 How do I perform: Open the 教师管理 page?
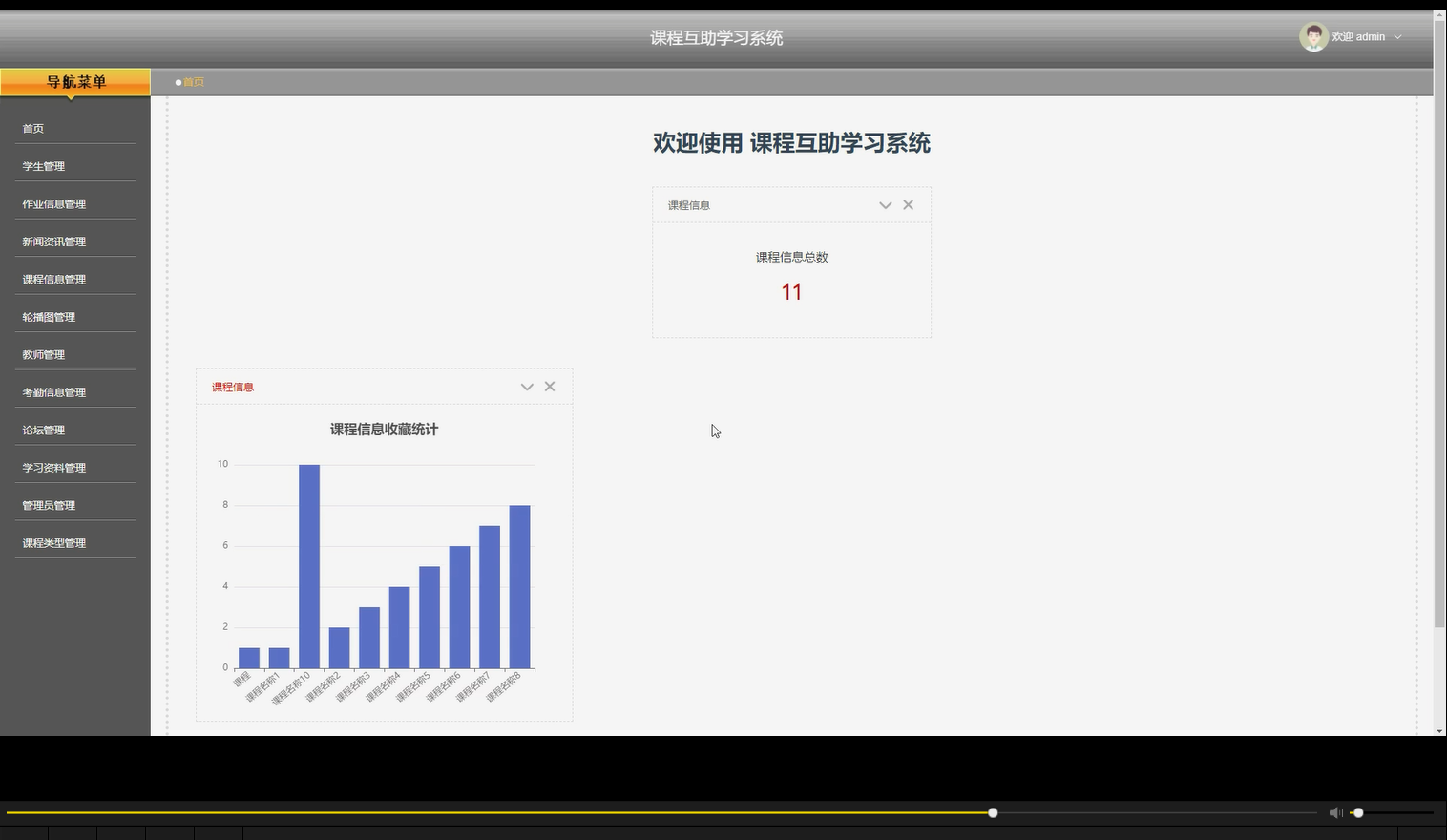[44, 353]
